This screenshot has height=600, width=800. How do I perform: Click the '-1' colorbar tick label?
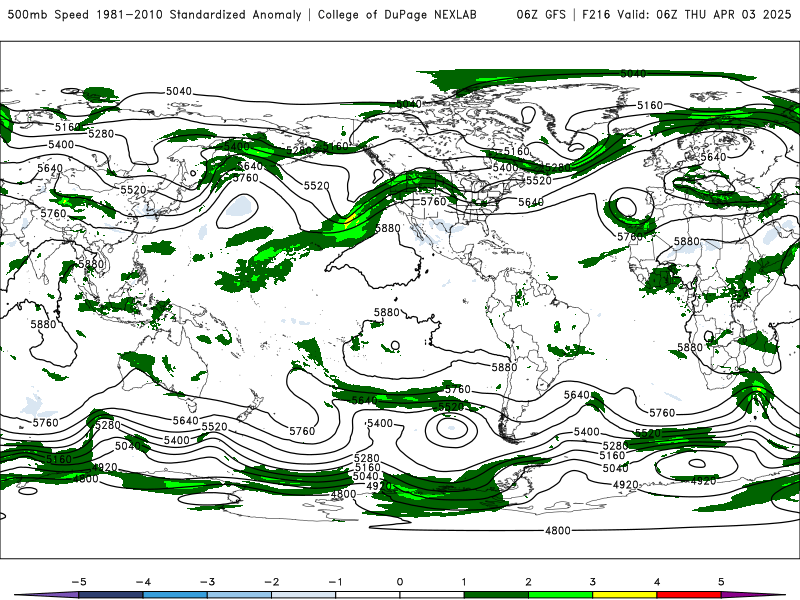[335, 582]
